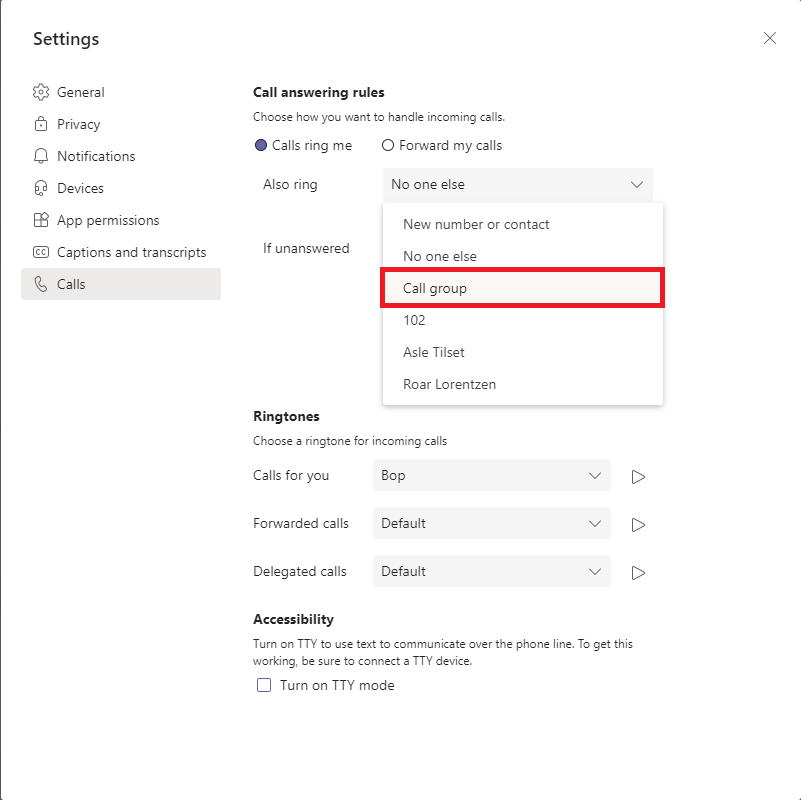This screenshot has width=801, height=800.
Task: Open the Calls for you ringtone dropdown
Action: (491, 475)
